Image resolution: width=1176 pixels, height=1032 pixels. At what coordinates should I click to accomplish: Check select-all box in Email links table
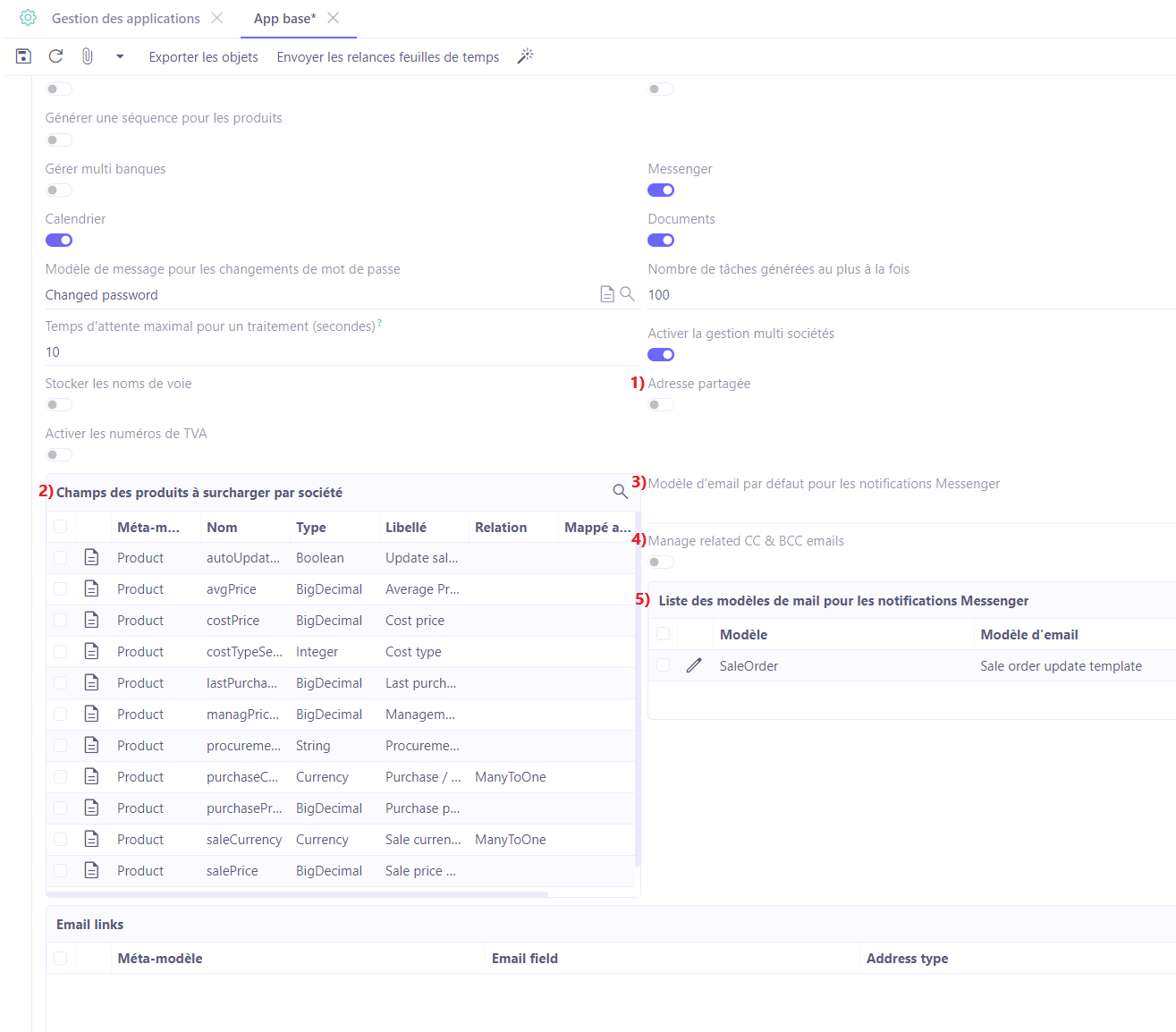(x=61, y=958)
